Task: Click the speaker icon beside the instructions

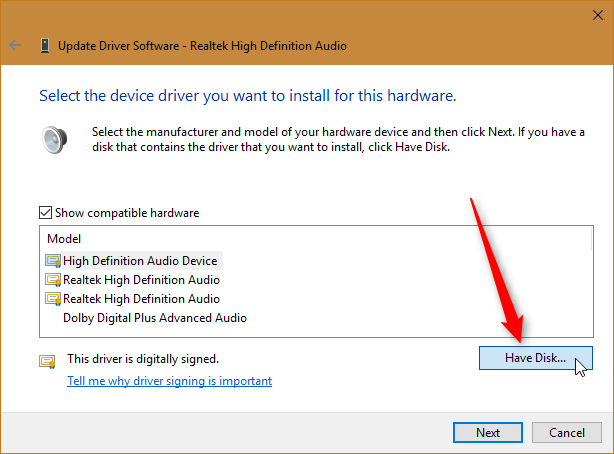Action: 54,140
